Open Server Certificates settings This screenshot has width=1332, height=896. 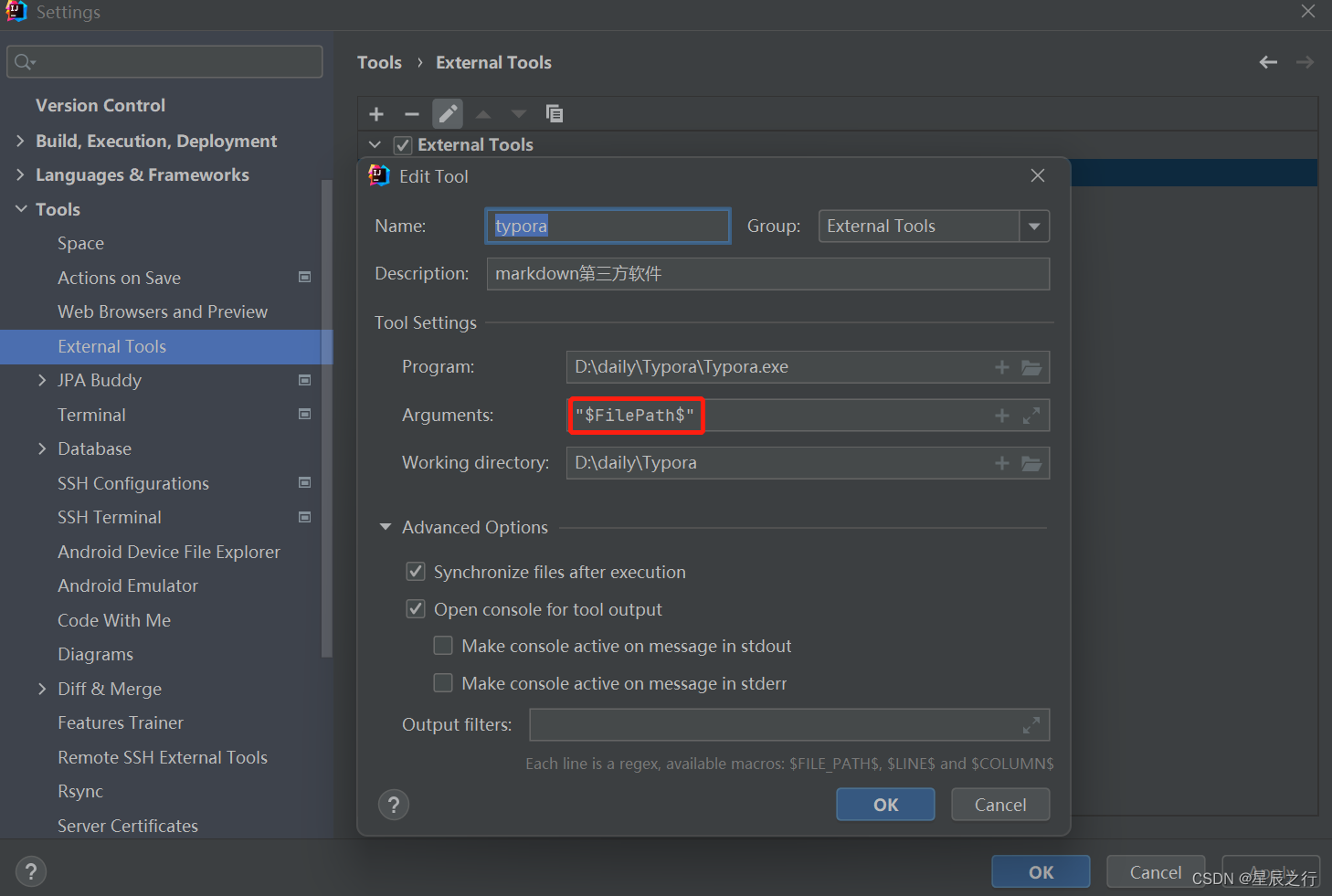pyautogui.click(x=128, y=826)
